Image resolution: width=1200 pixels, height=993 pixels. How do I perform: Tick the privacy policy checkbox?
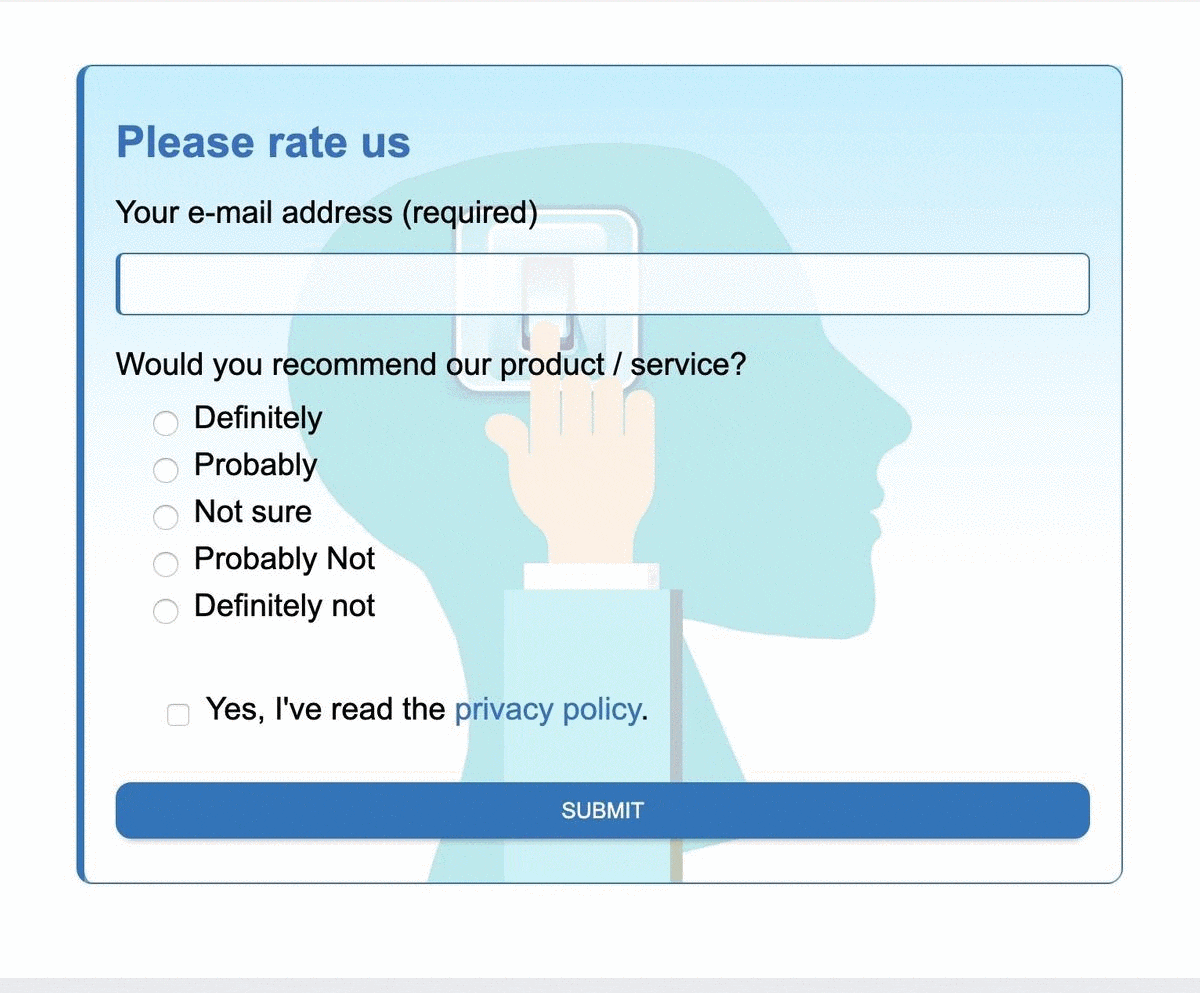[178, 714]
